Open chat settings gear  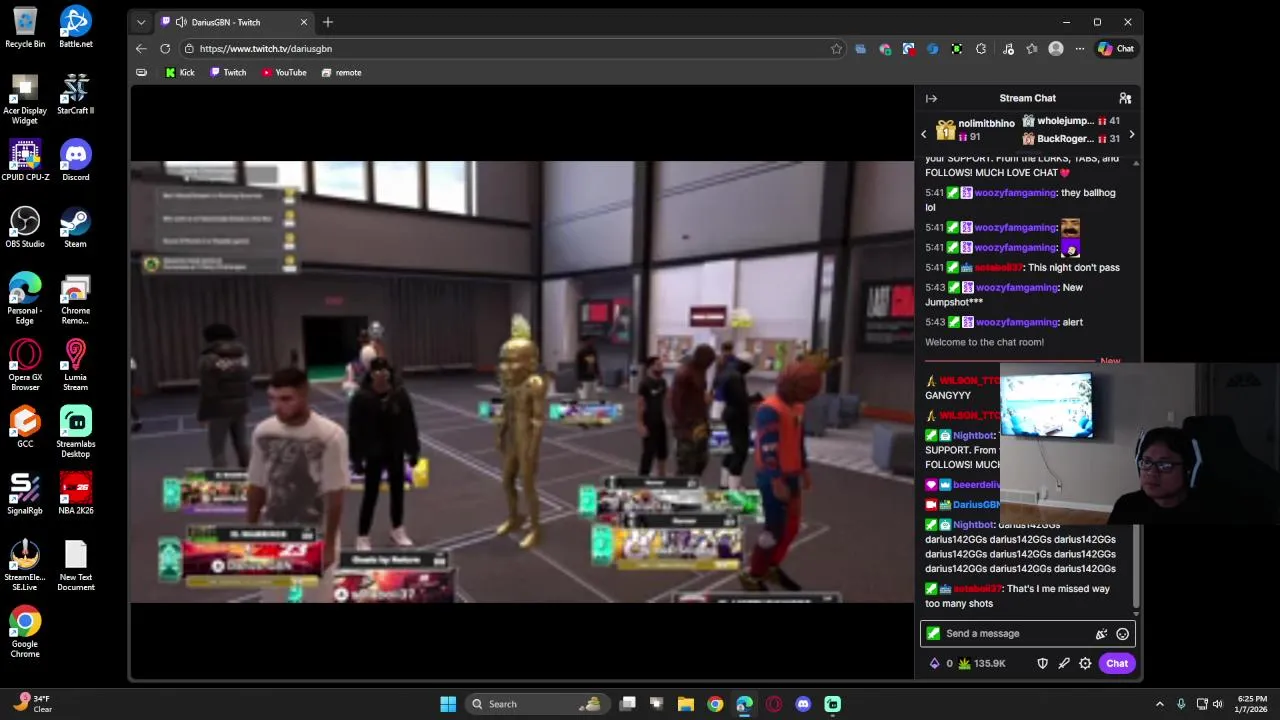point(1085,663)
